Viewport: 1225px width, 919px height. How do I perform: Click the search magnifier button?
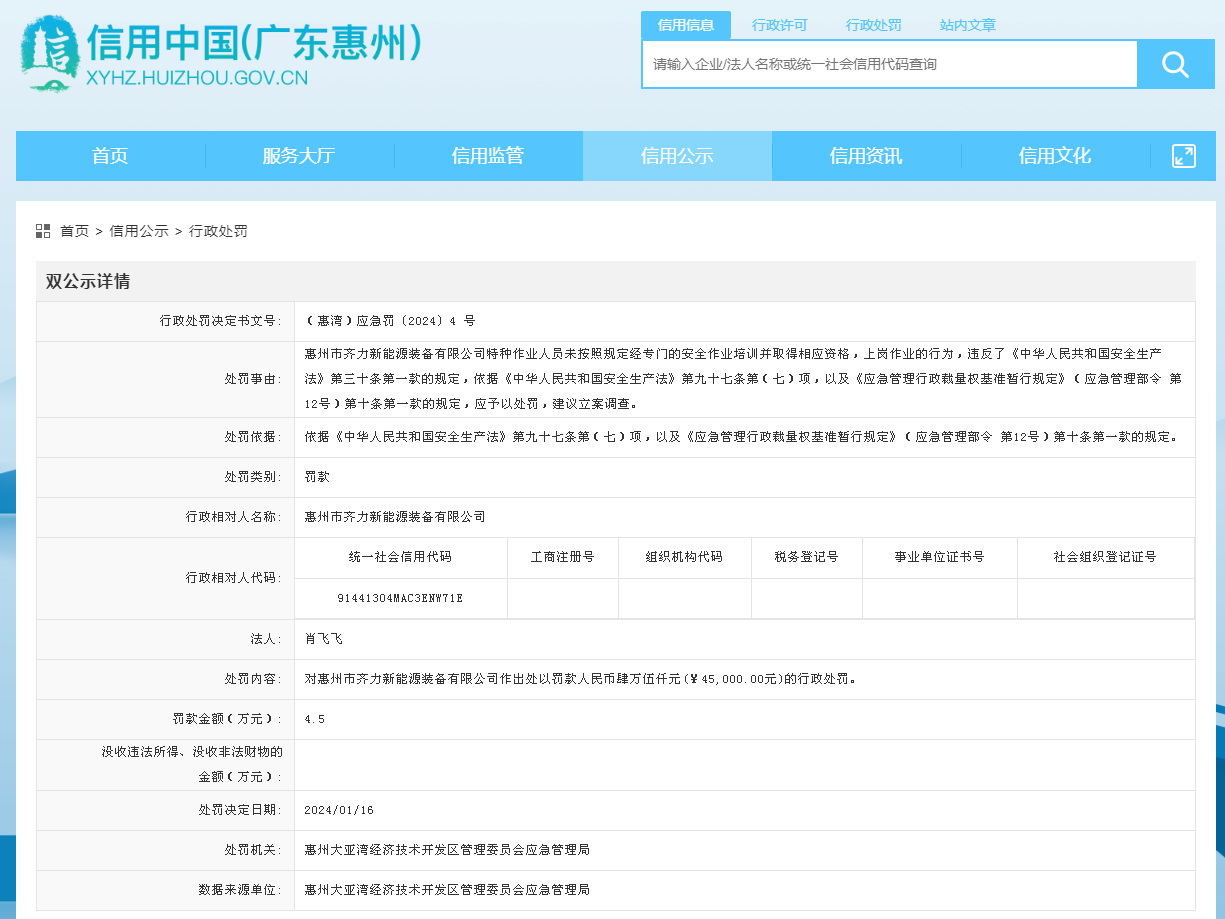click(x=1176, y=65)
